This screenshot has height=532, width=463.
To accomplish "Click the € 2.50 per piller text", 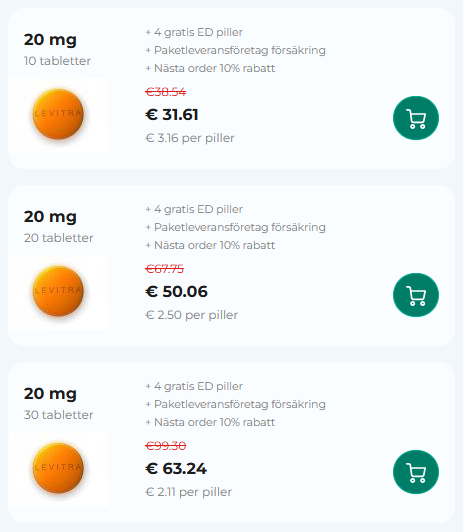I will 191,315.
